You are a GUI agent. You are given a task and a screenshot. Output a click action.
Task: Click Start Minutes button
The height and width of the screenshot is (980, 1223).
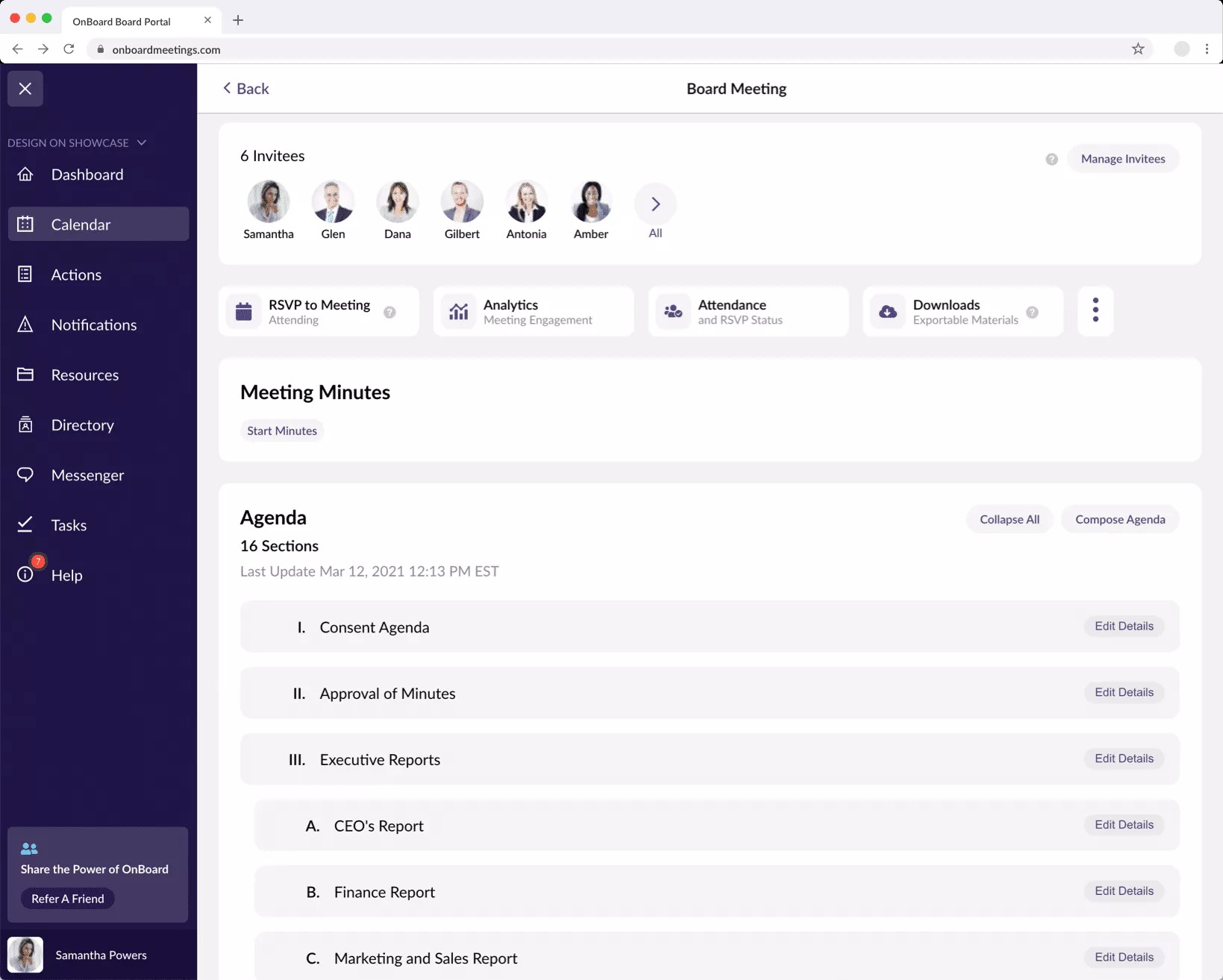click(x=282, y=431)
